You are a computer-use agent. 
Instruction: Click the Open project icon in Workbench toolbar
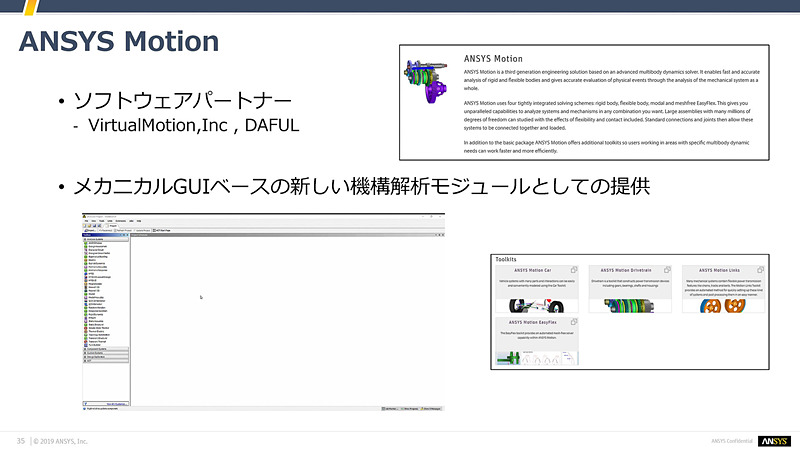click(x=89, y=226)
